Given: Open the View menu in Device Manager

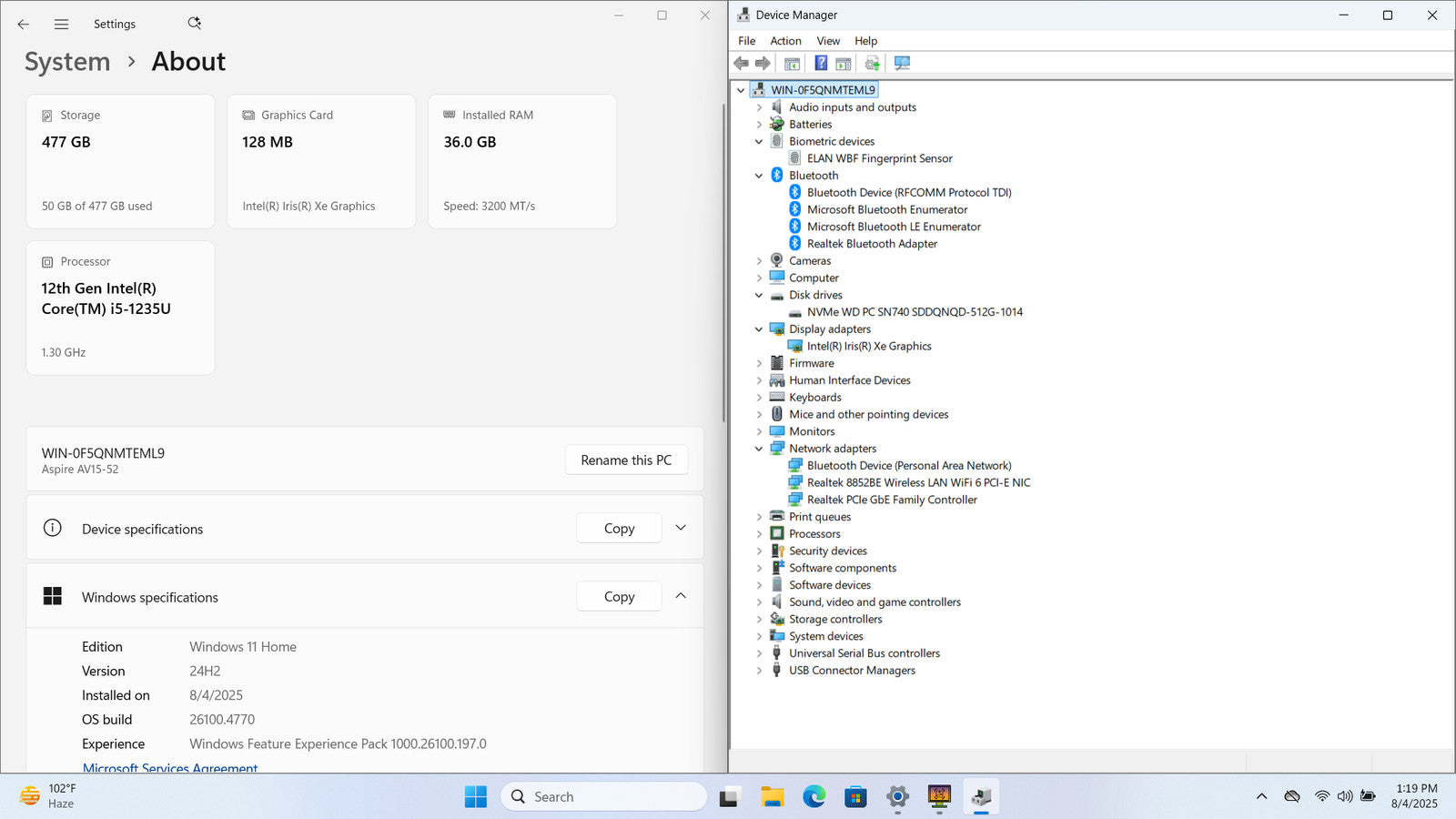Looking at the screenshot, I should [827, 41].
